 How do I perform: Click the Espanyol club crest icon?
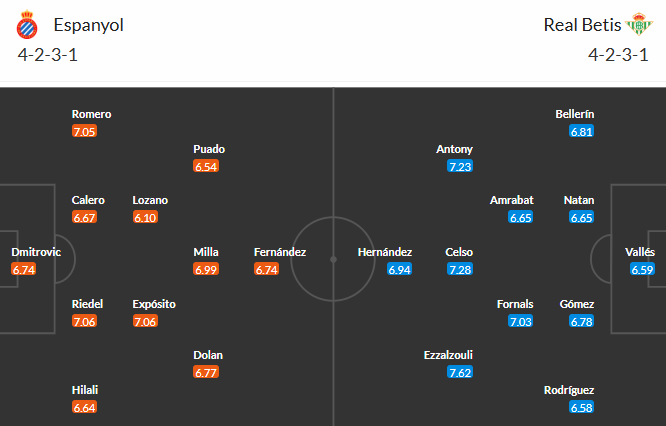[28, 24]
